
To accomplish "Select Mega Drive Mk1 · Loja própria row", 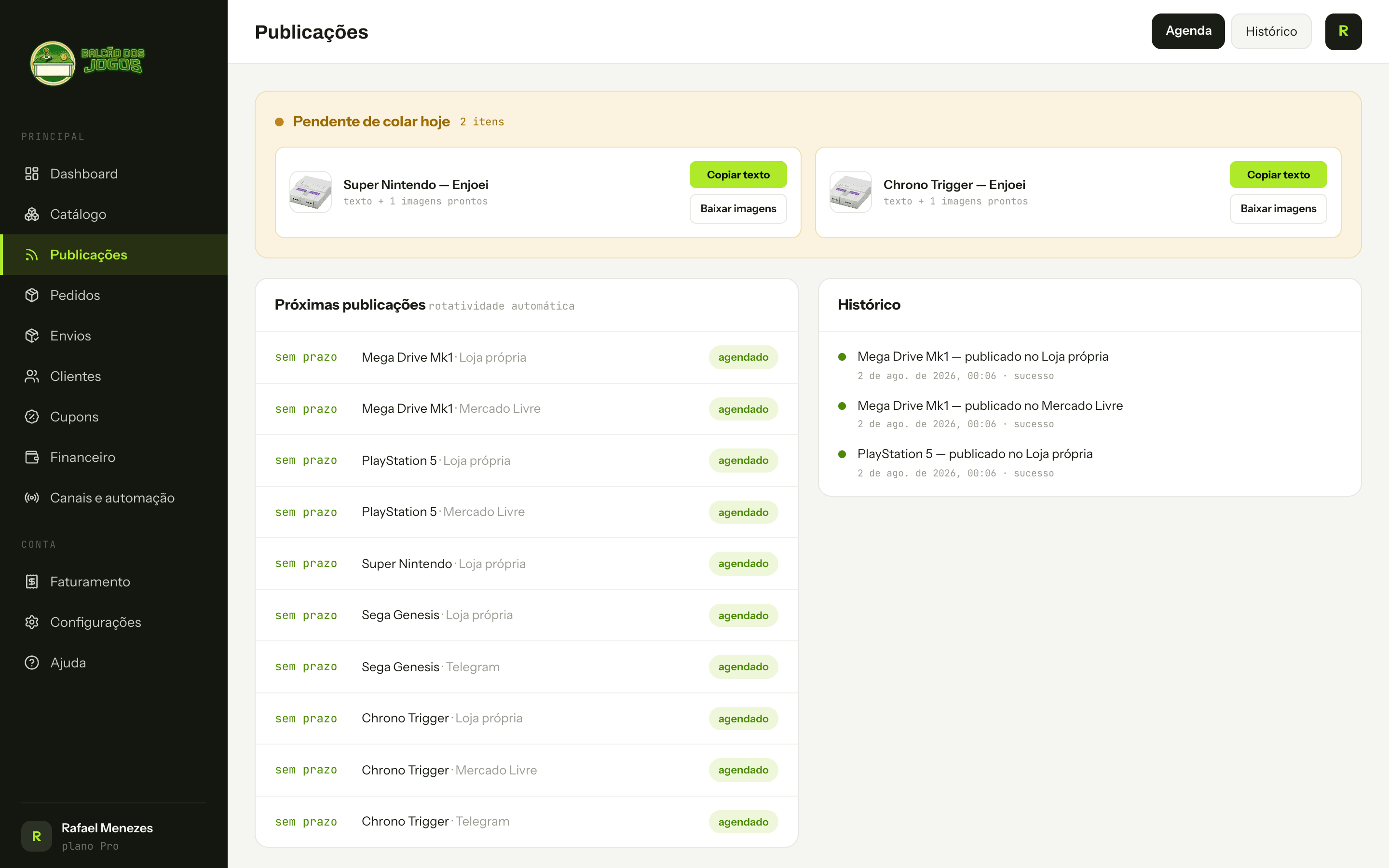I will (526, 357).
